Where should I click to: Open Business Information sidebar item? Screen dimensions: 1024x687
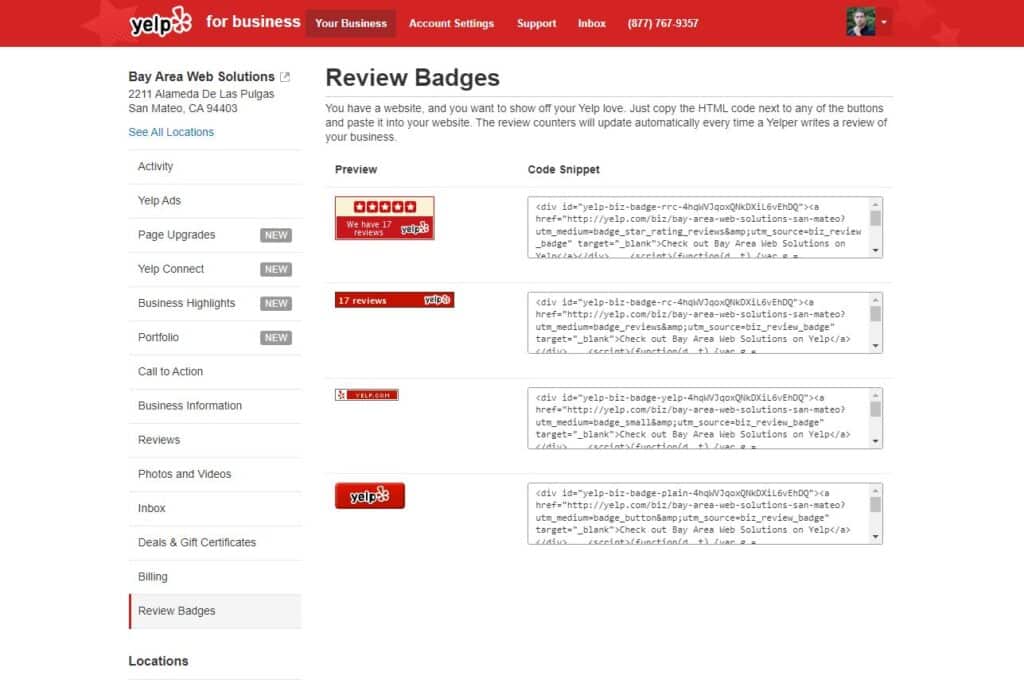[x=215, y=406]
